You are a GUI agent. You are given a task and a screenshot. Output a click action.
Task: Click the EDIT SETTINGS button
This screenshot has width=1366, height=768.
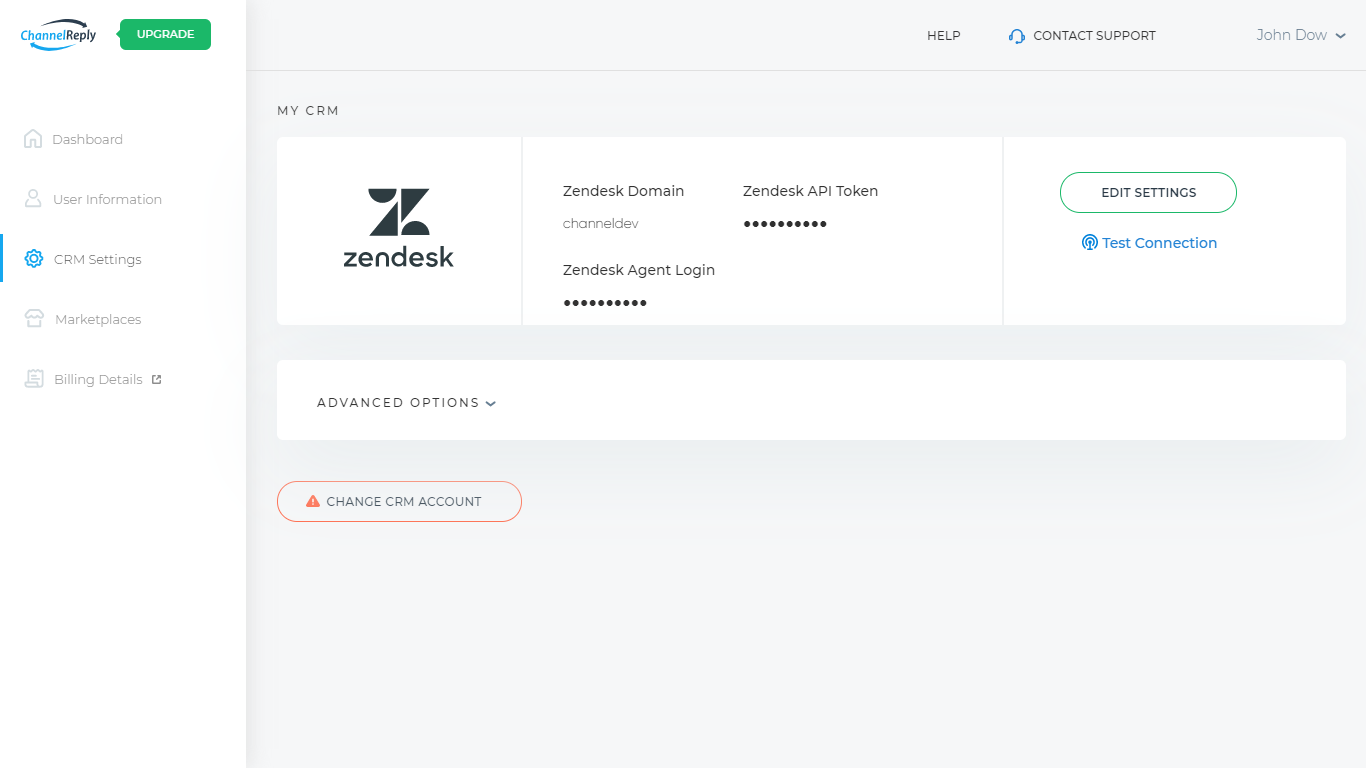click(1148, 192)
